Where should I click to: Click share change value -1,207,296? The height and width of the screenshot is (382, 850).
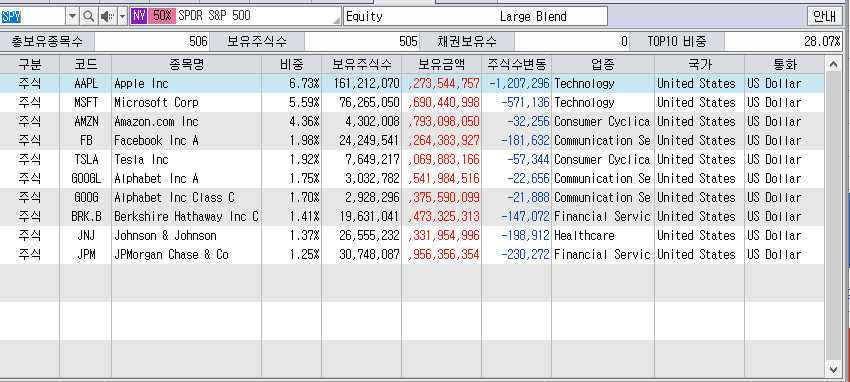coord(517,83)
